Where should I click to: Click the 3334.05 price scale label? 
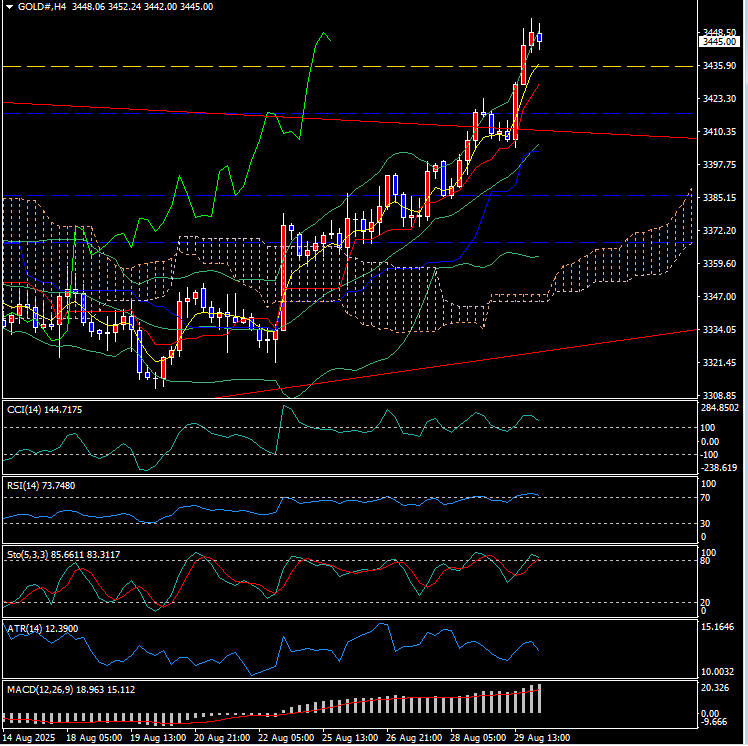pyautogui.click(x=719, y=330)
